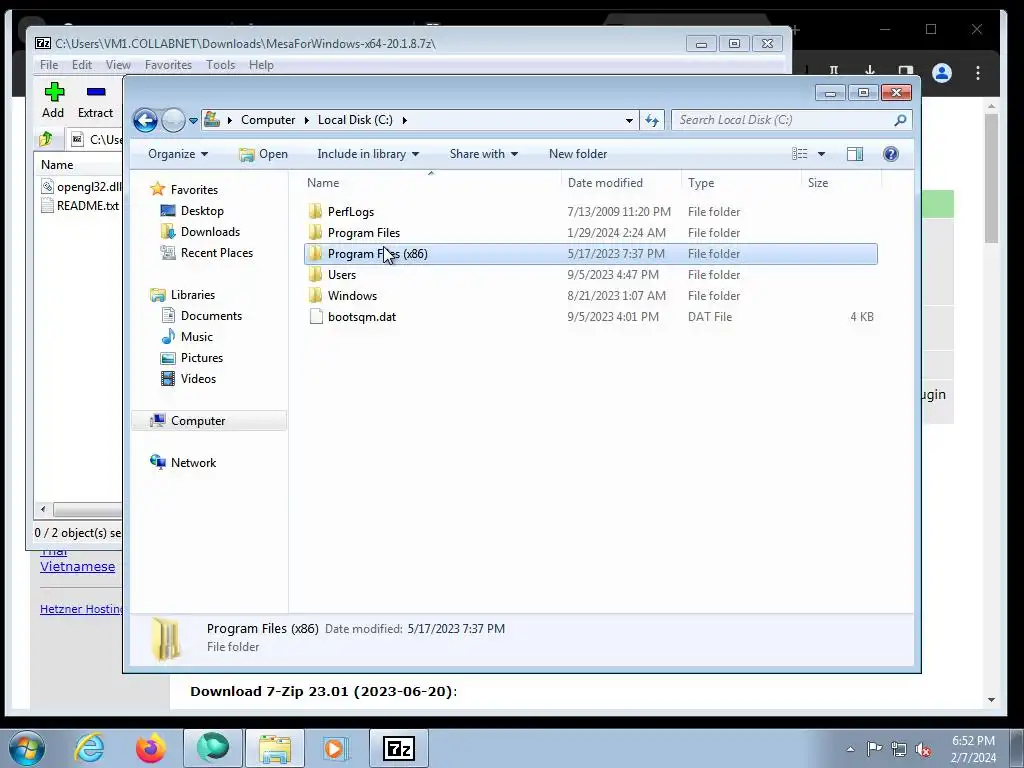This screenshot has width=1024, height=768.
Task: Click the browser page vertical scrollbar
Action: click(991, 178)
